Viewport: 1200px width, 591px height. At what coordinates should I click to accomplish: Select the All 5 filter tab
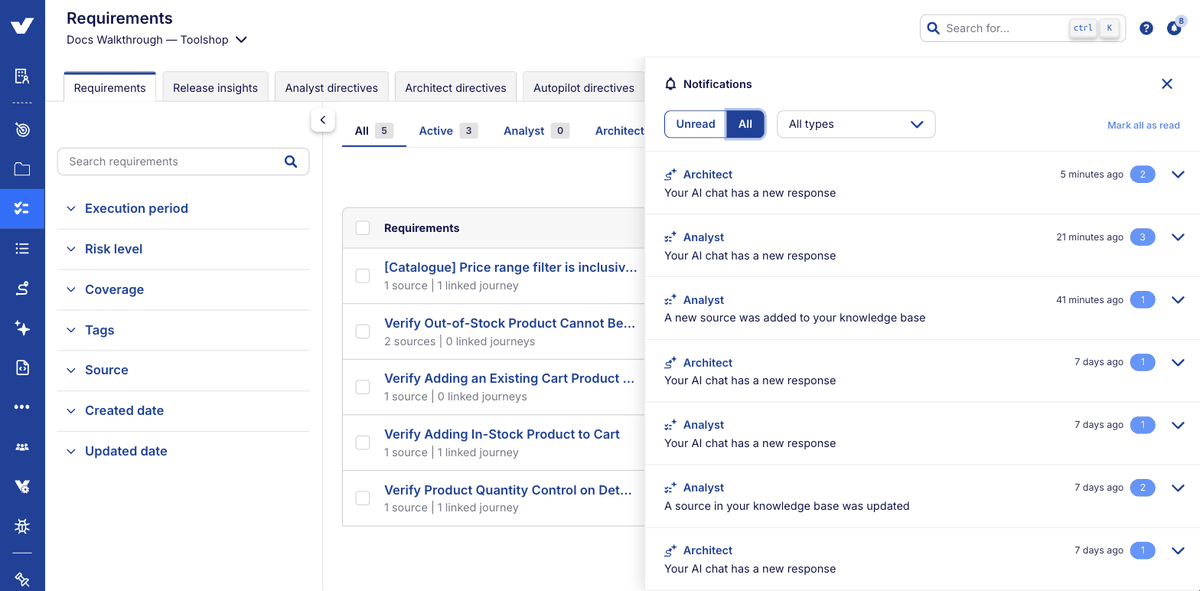374,131
